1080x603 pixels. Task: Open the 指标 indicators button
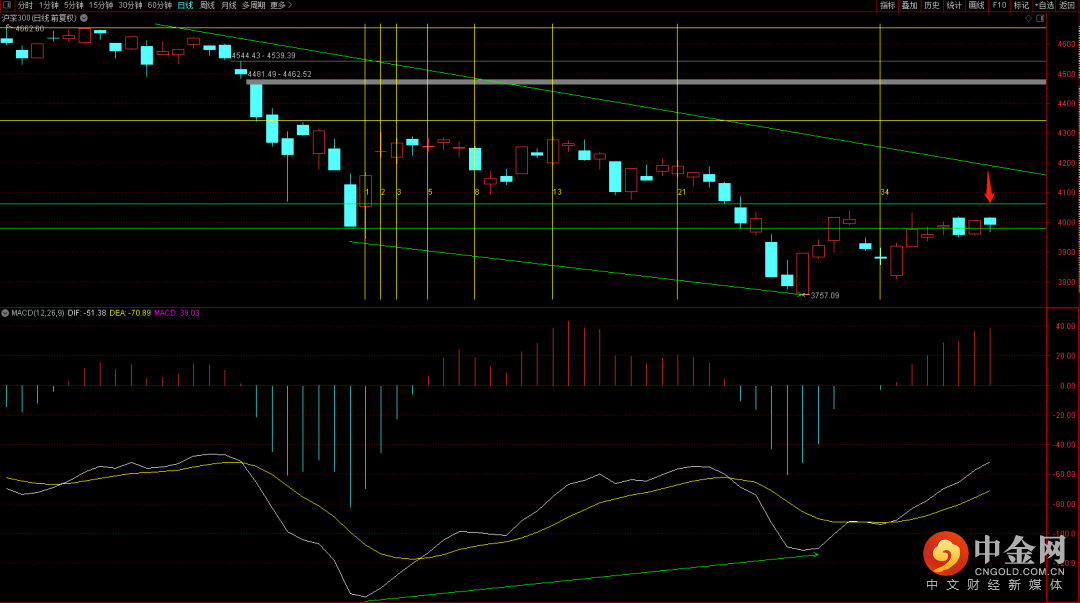pos(887,5)
